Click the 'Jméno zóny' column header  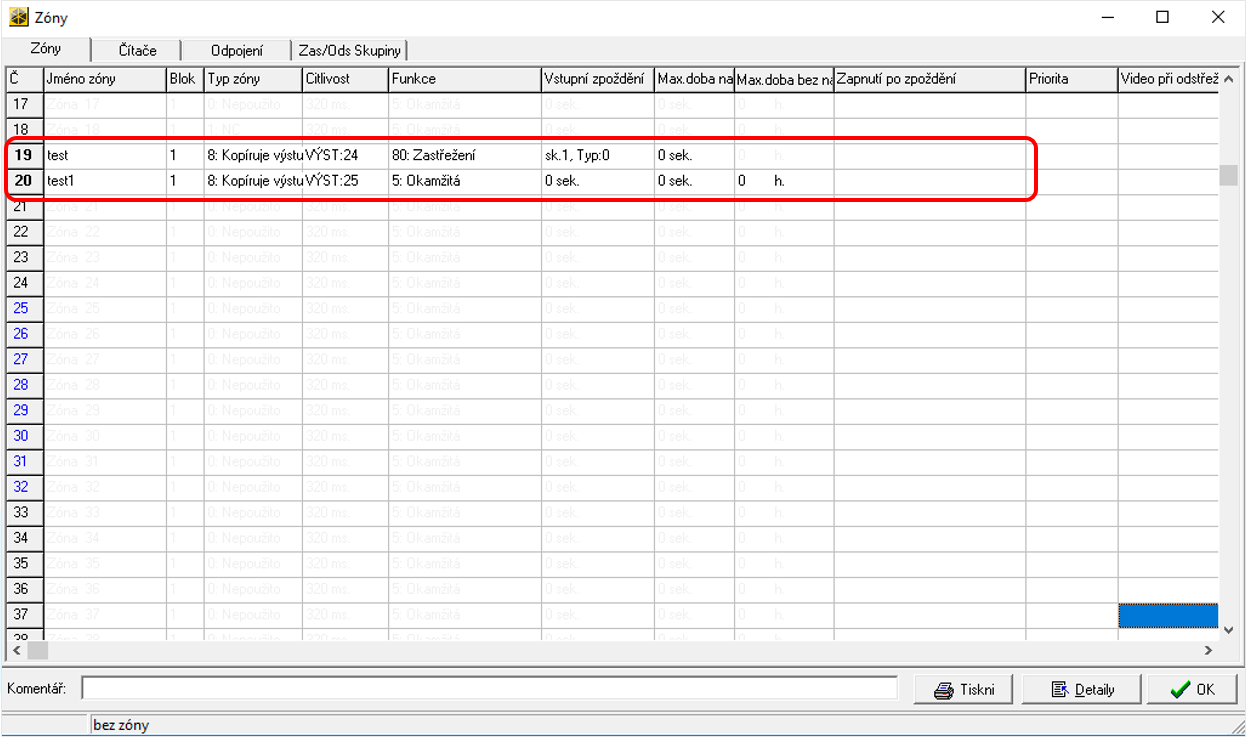coord(103,79)
